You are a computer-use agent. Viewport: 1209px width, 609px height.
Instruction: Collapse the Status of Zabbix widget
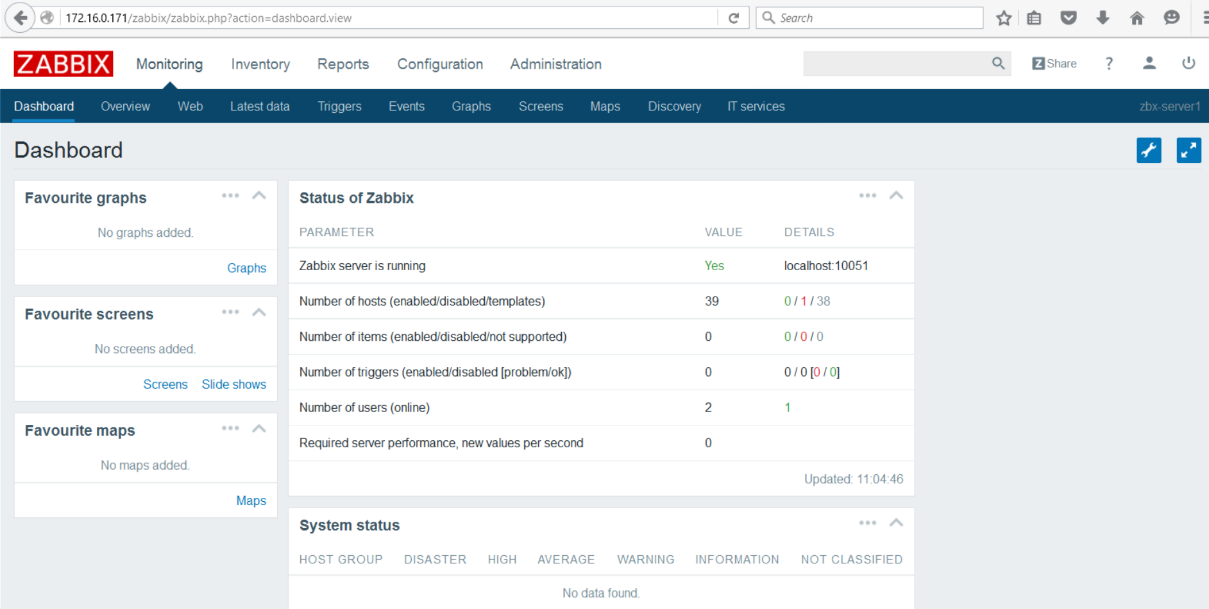(x=896, y=196)
